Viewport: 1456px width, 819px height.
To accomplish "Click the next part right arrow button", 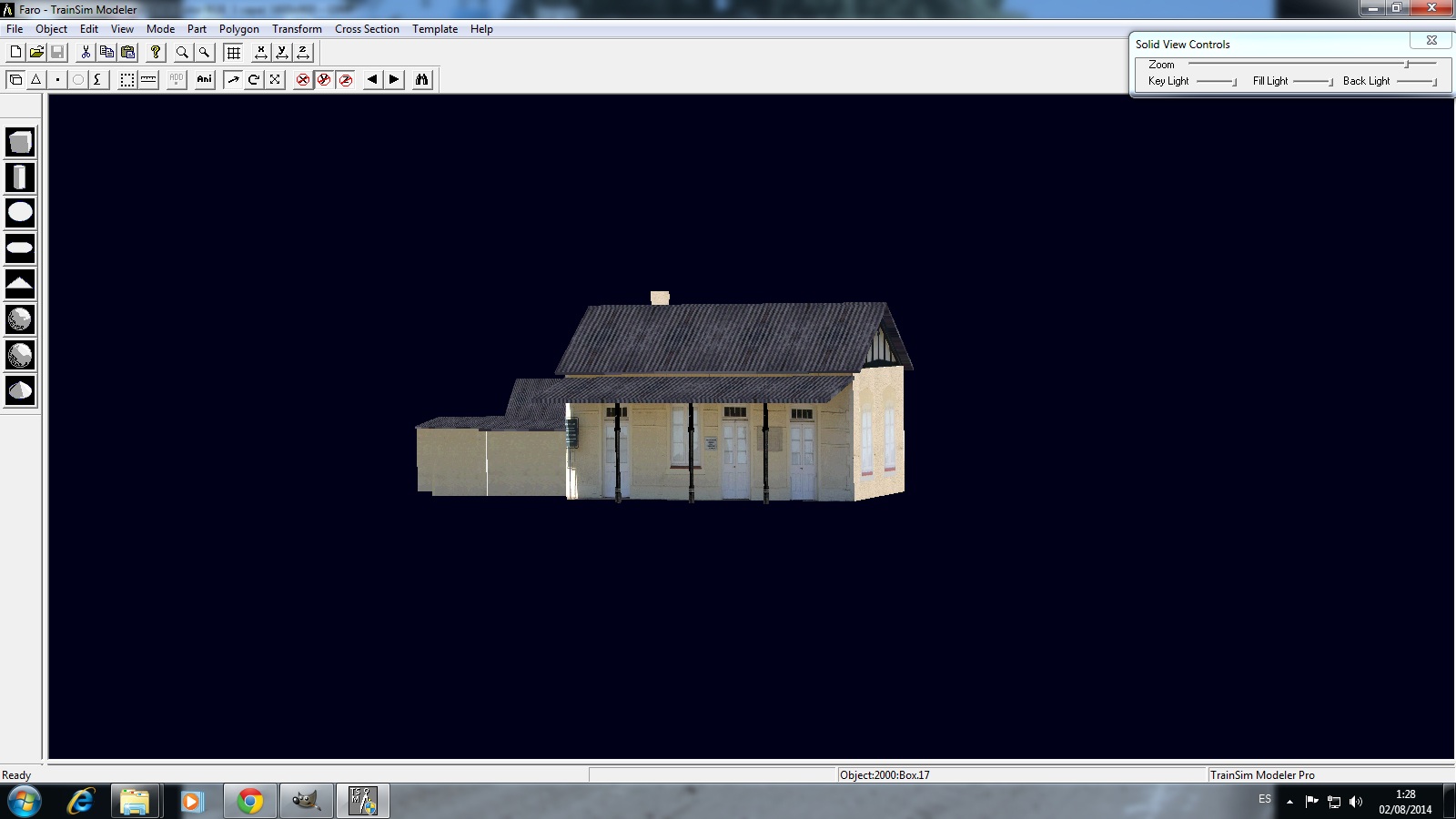I will (394, 80).
